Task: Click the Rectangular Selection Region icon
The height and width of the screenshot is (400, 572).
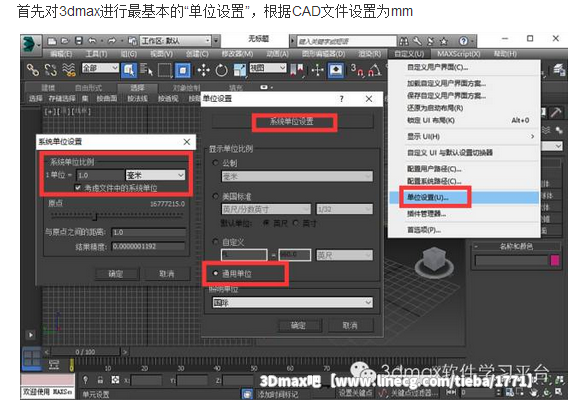Action: pos(165,70)
